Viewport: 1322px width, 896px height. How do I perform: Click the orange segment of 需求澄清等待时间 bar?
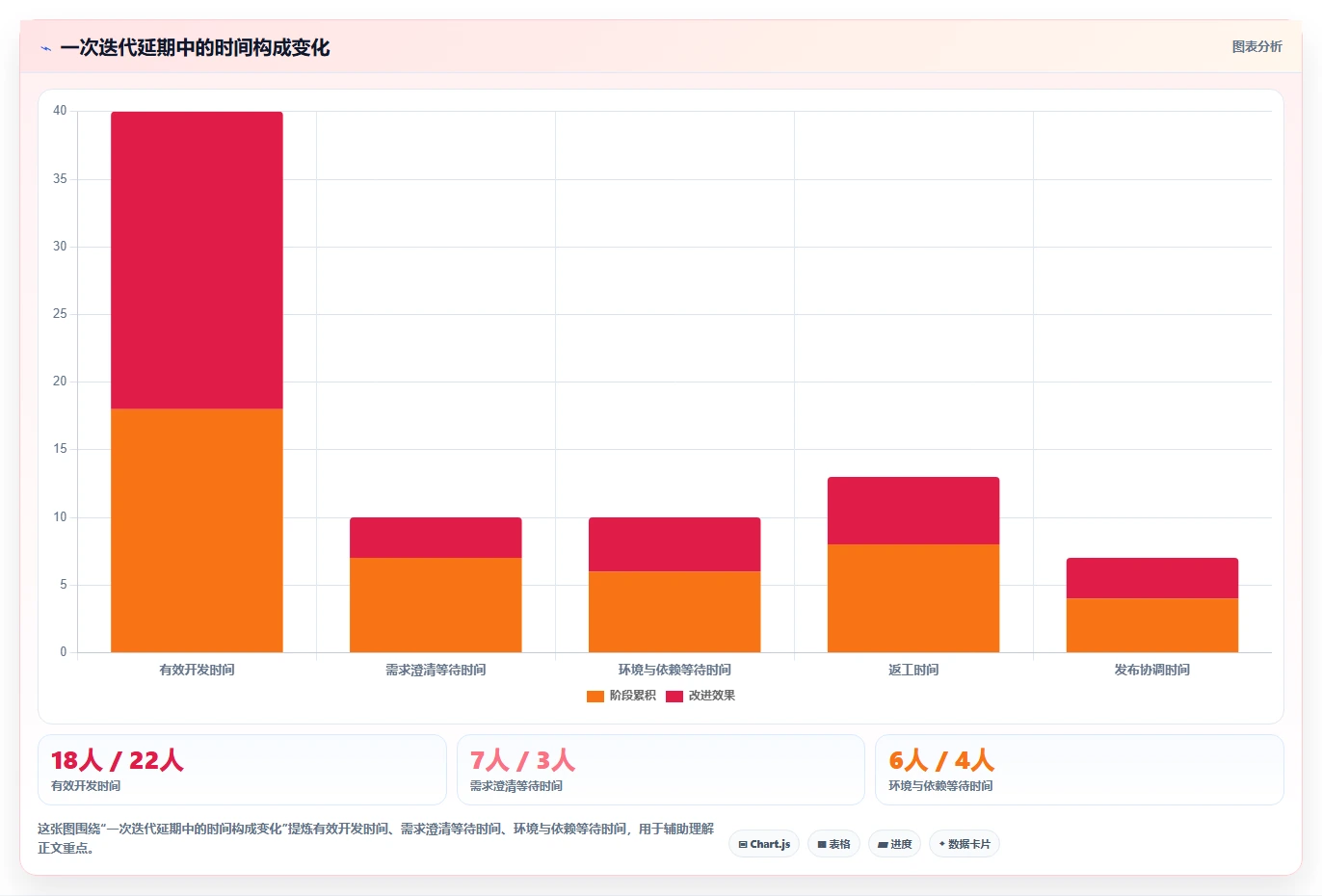click(436, 605)
